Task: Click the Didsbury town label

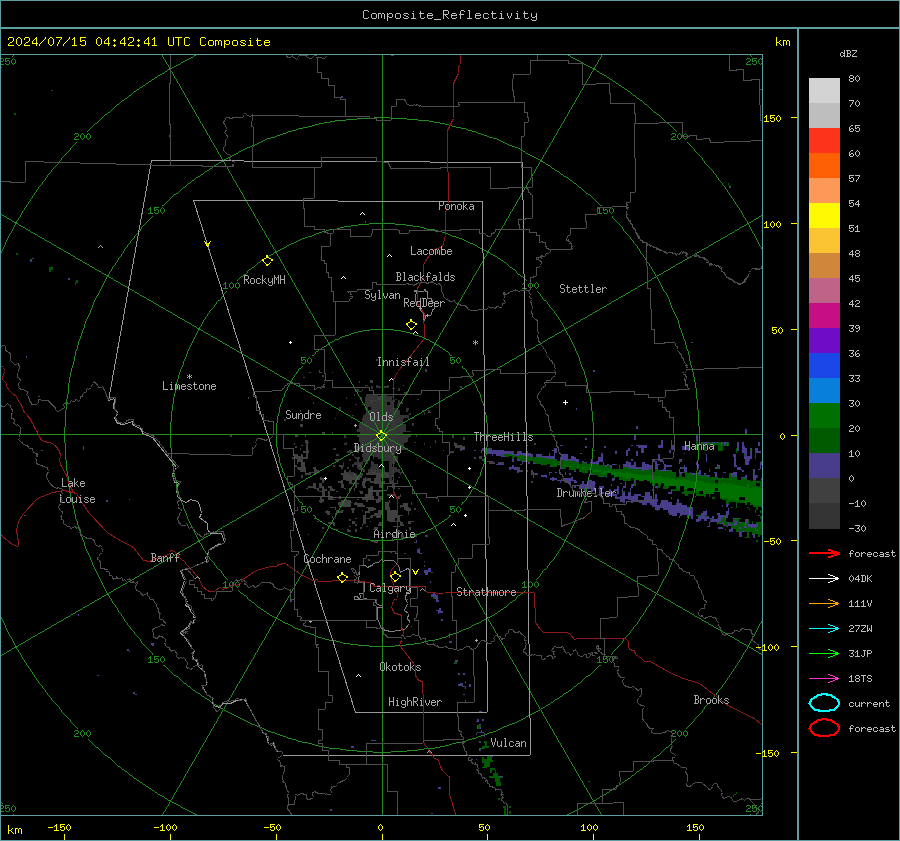Action: 378,448
